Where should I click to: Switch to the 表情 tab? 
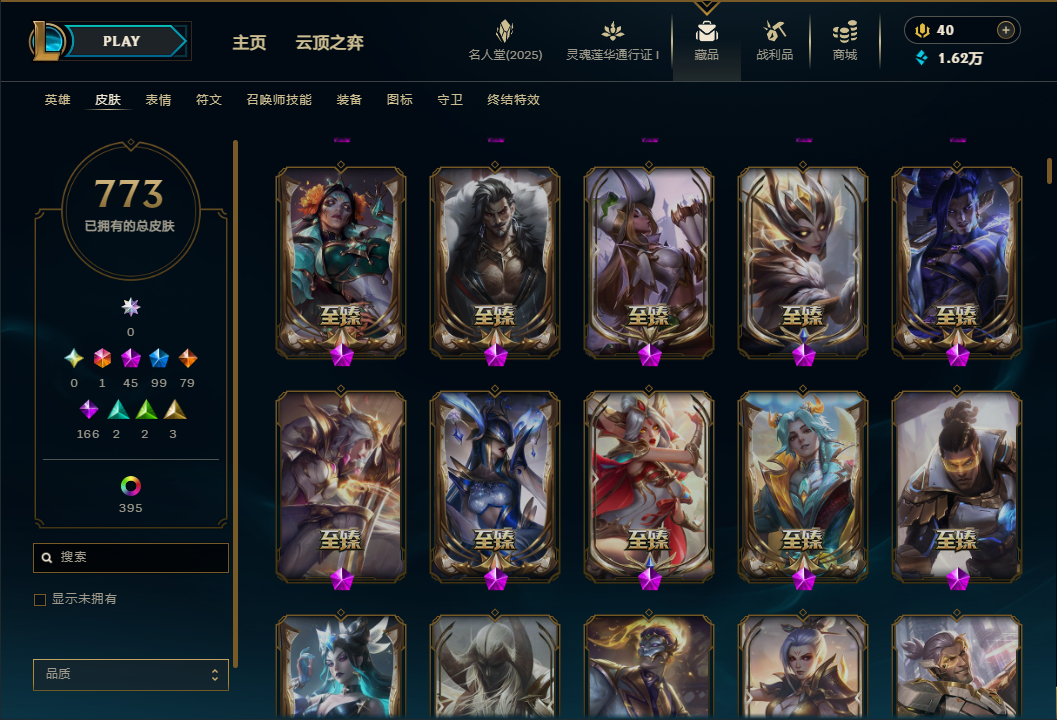158,100
